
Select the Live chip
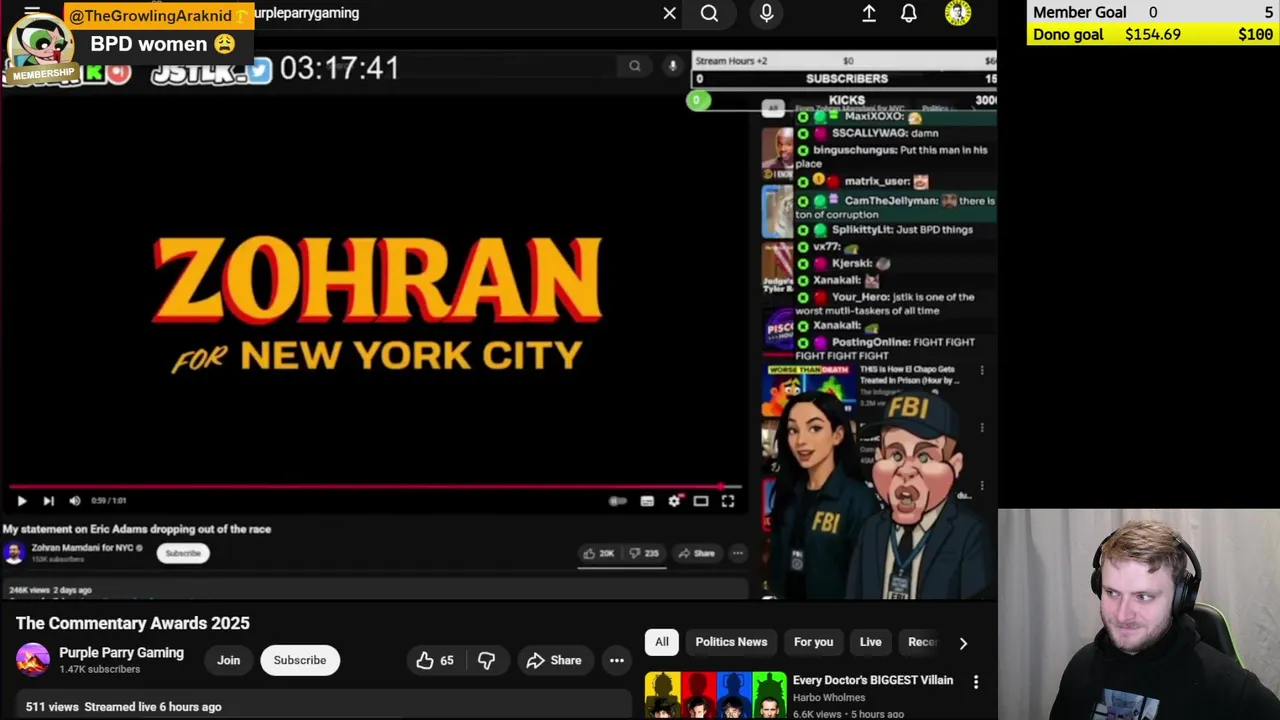[871, 642]
